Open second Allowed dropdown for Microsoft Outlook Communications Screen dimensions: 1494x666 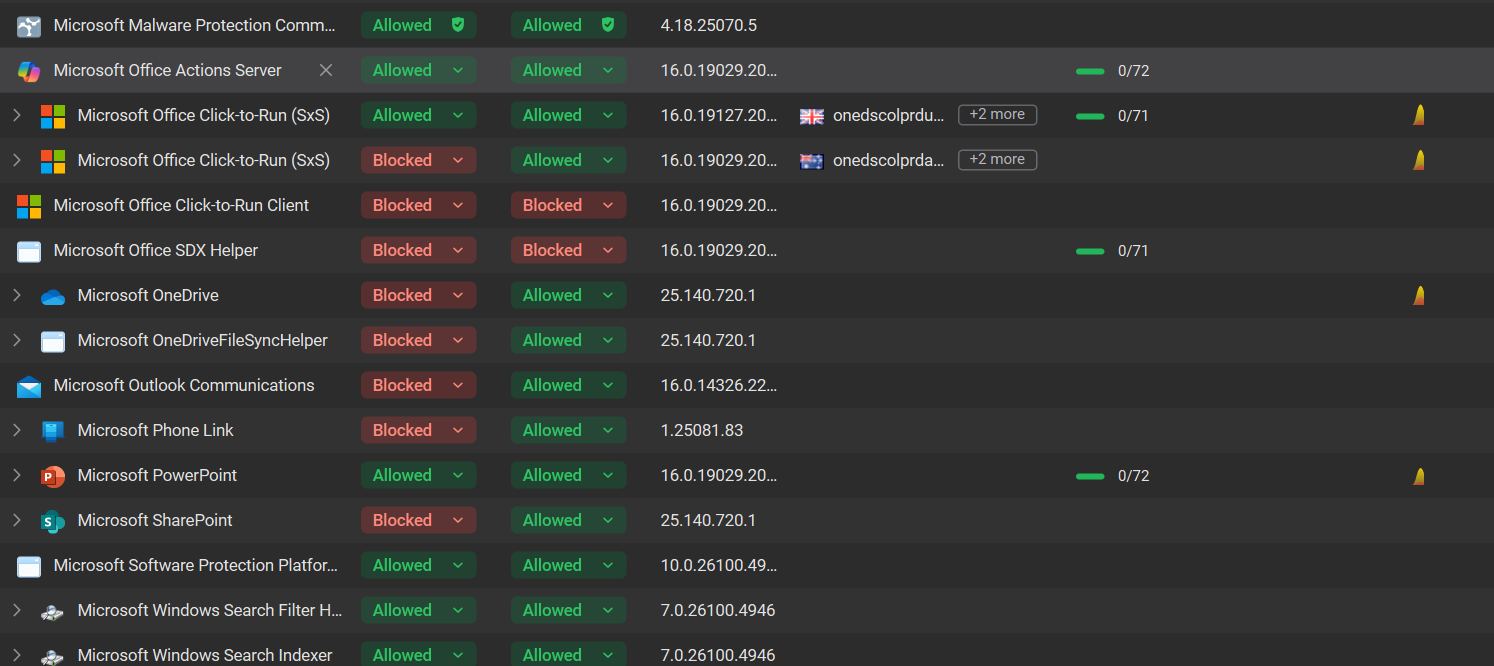(x=568, y=385)
